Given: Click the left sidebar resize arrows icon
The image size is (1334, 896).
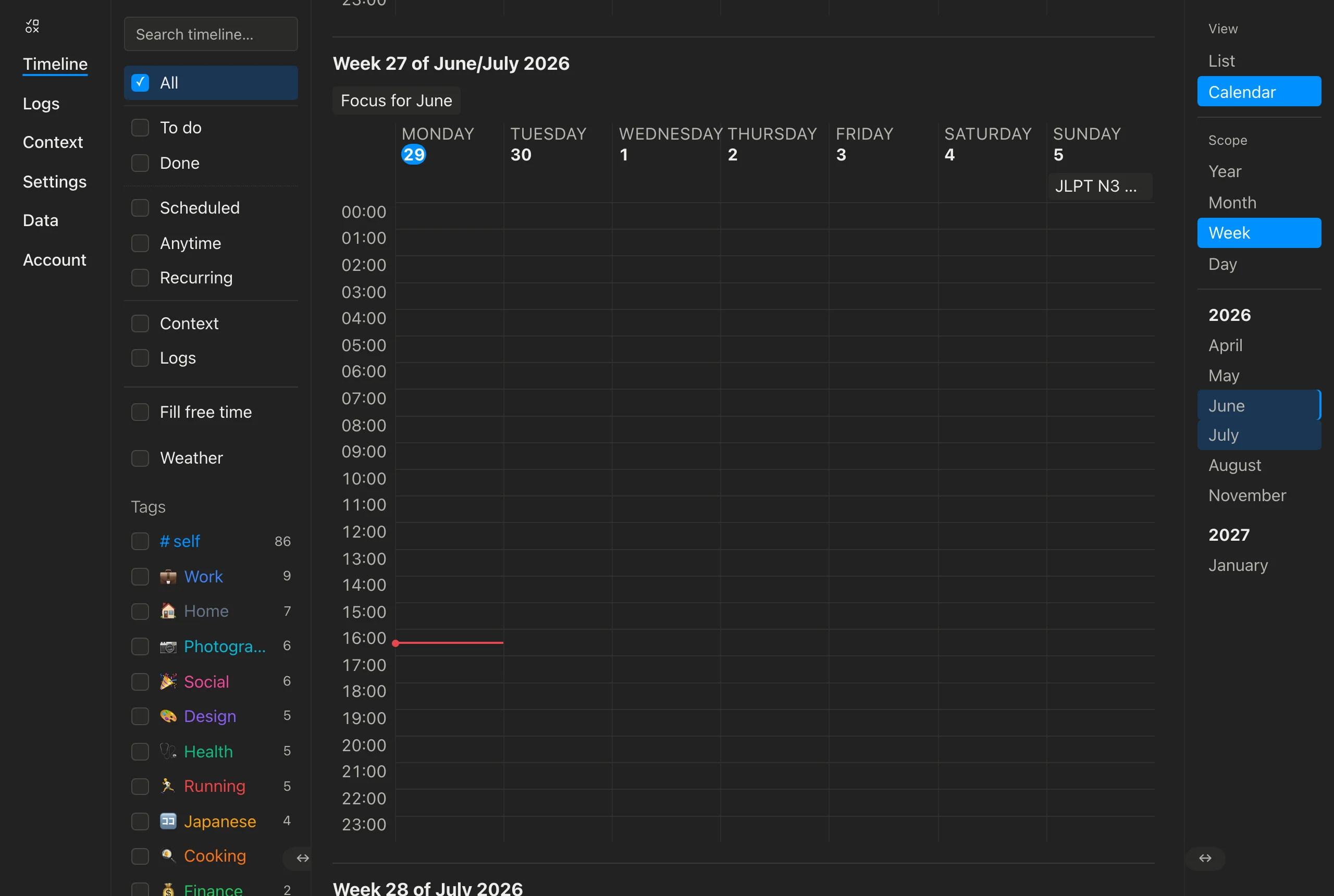Looking at the screenshot, I should tap(303, 858).
